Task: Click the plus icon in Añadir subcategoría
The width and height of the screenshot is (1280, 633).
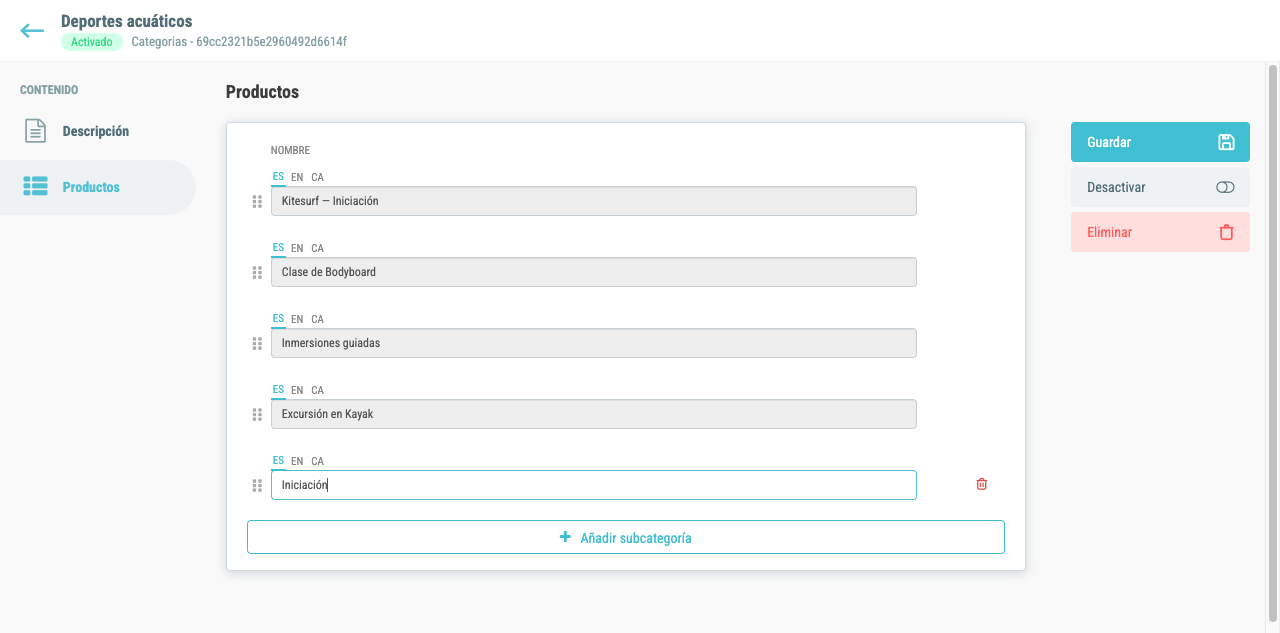Action: [x=566, y=538]
